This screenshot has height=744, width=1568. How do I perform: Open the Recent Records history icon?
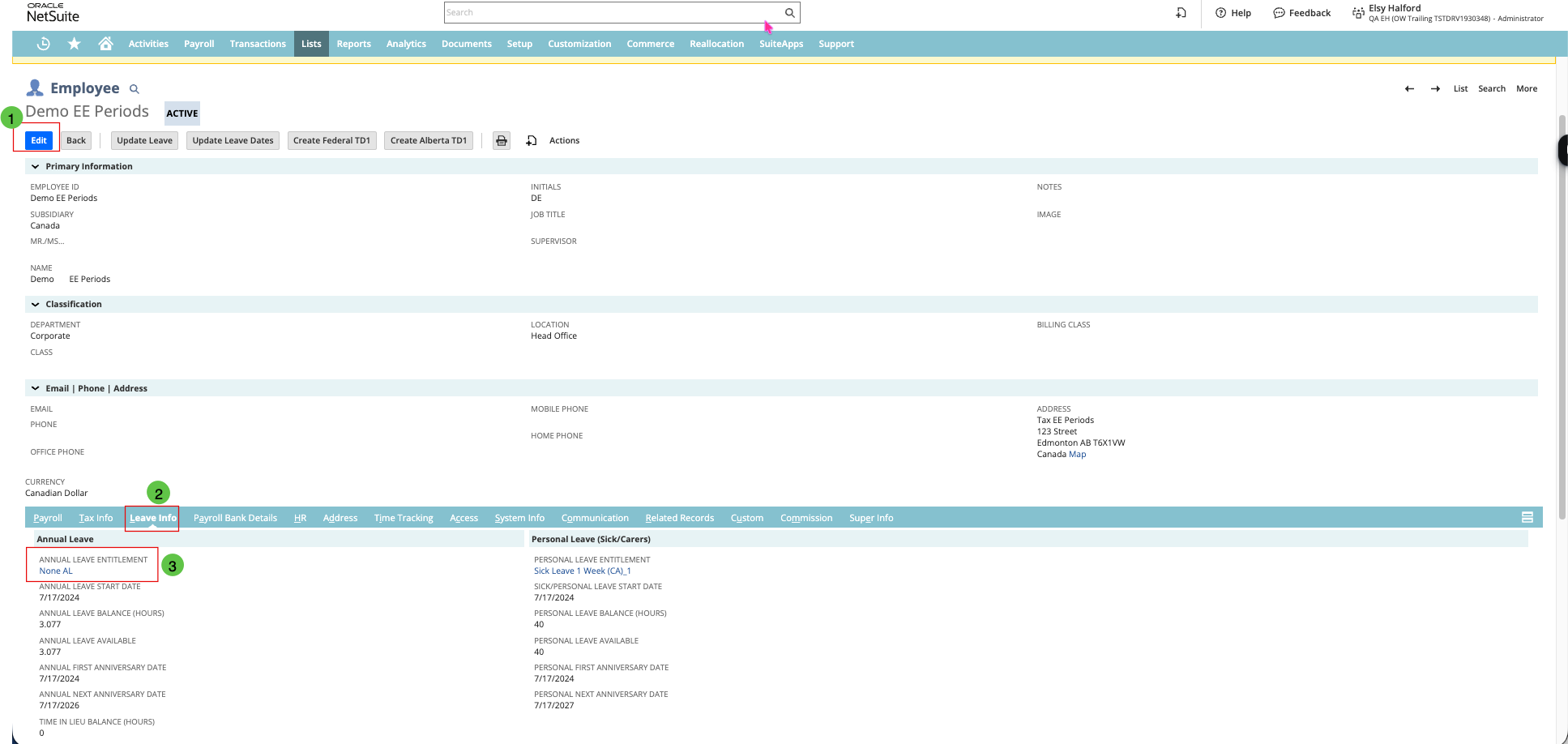click(44, 44)
